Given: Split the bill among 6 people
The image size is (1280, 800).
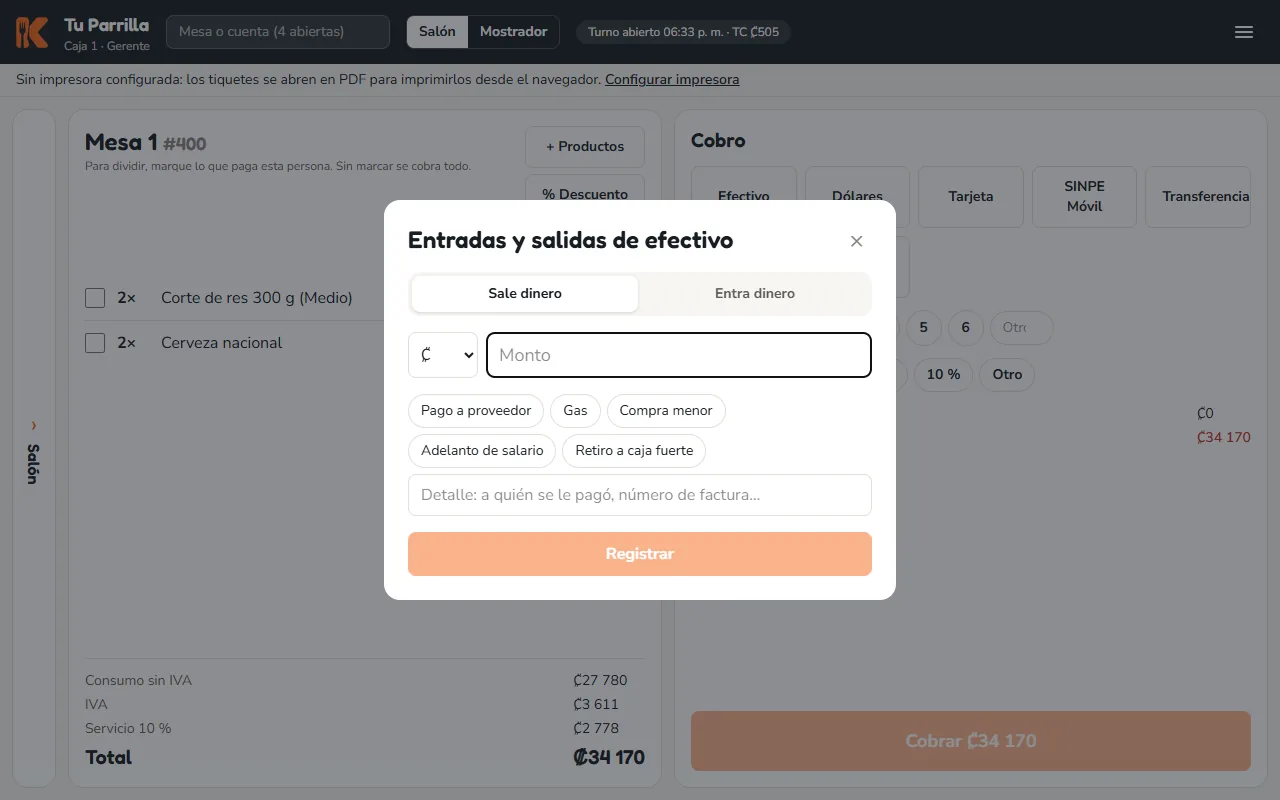Looking at the screenshot, I should click(x=965, y=328).
